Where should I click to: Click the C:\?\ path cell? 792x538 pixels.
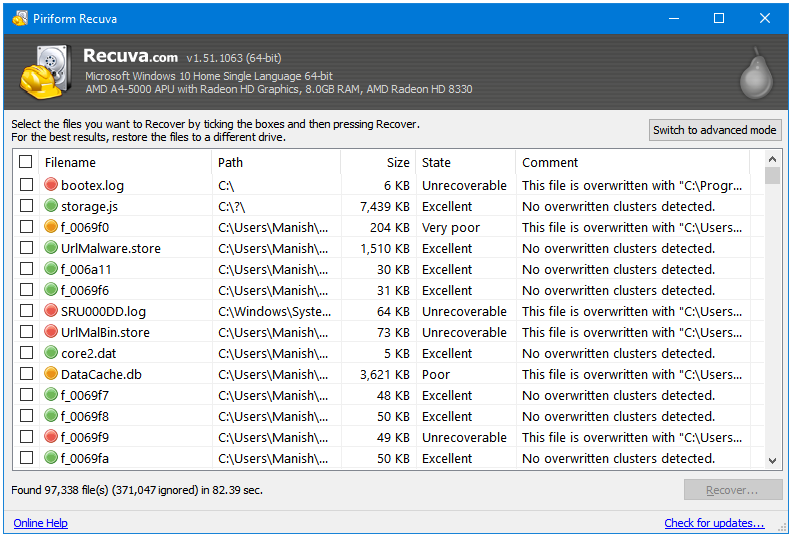(x=231, y=207)
